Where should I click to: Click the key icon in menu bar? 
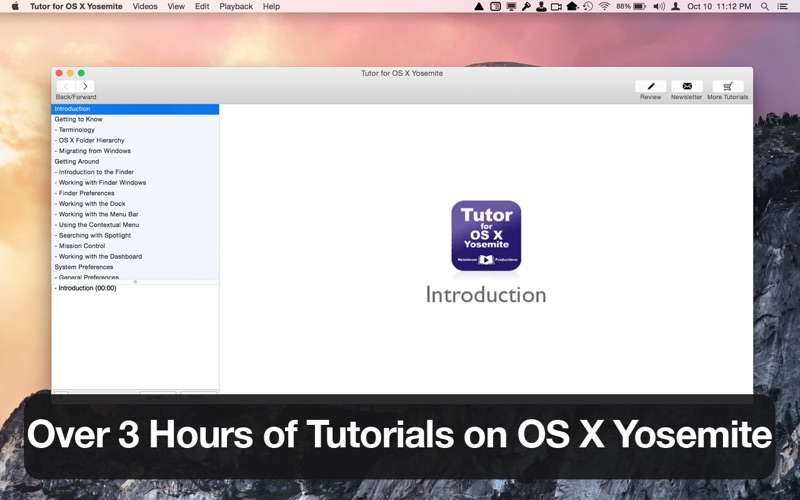coord(526,6)
